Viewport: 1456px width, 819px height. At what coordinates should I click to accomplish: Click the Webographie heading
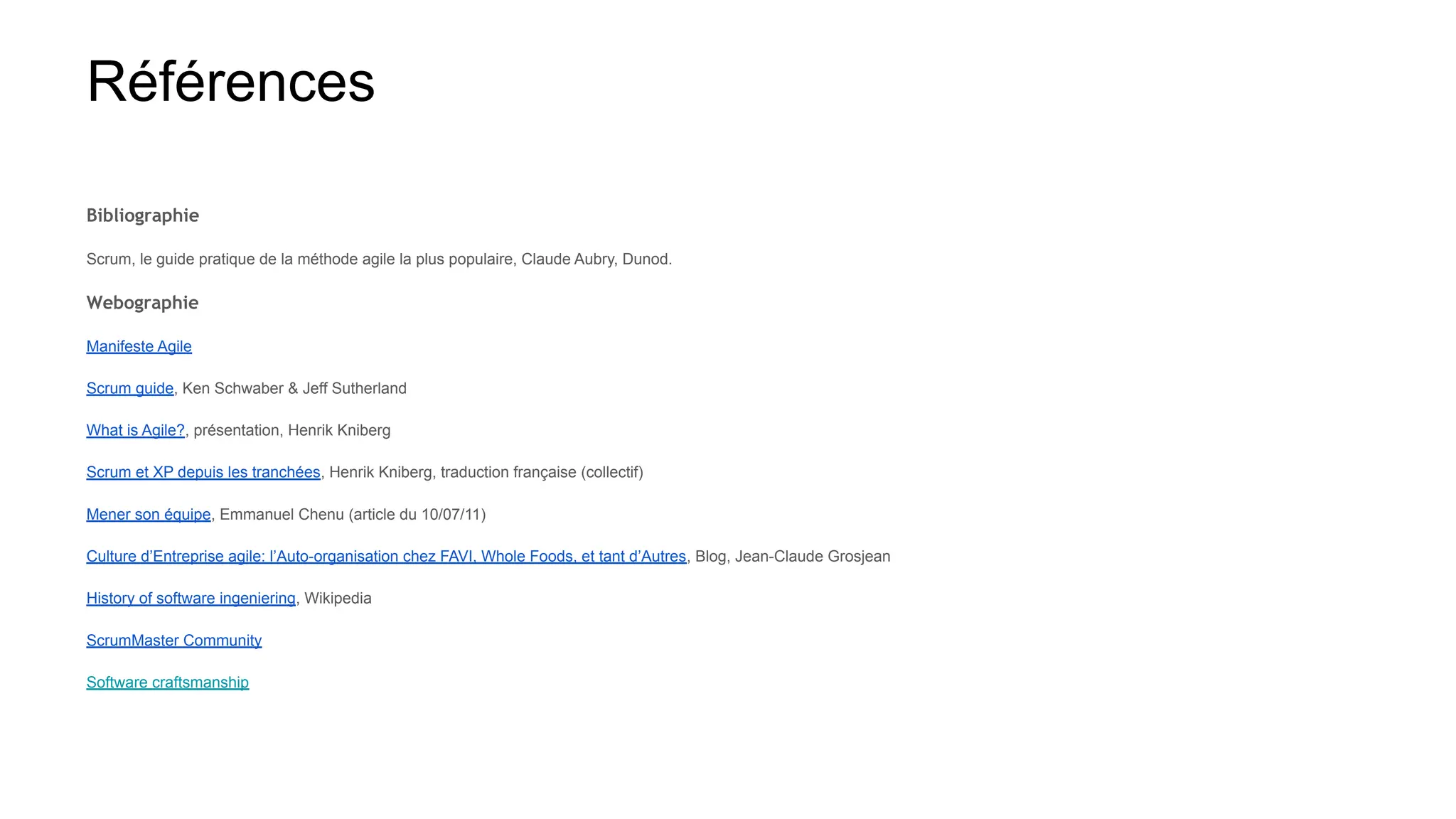pos(142,303)
